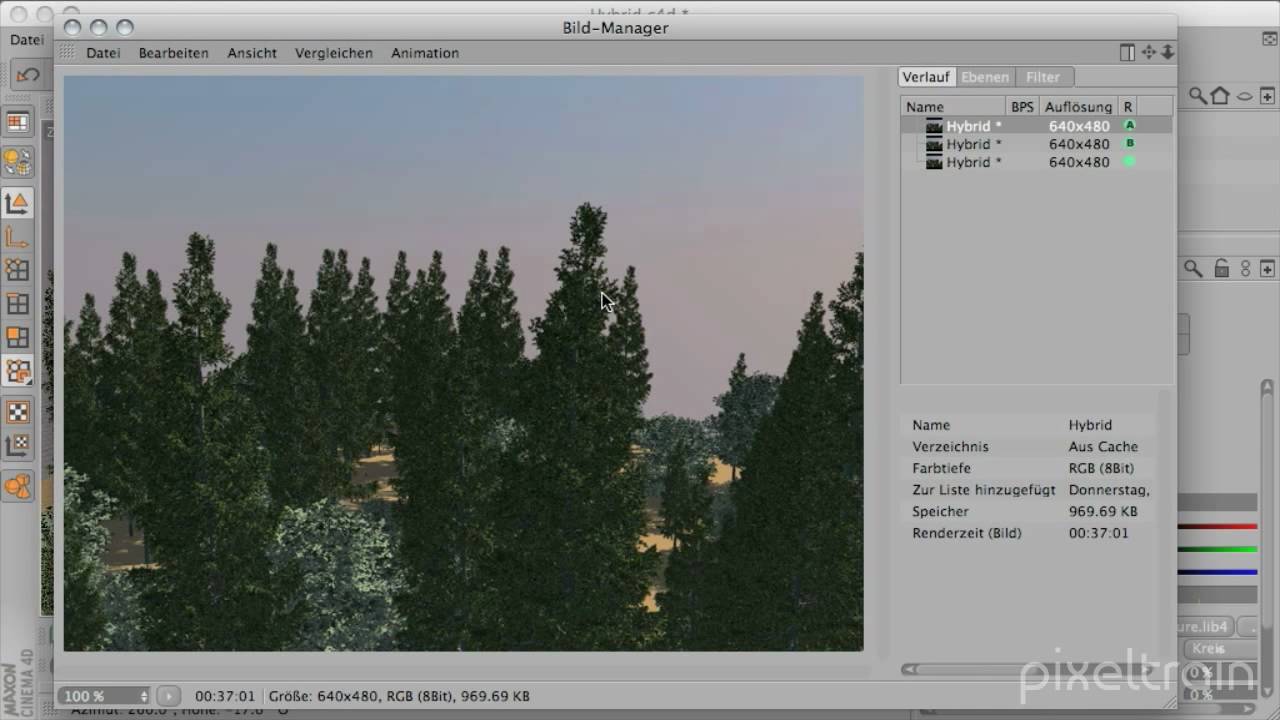Select the third Hybrid * history entry

pyautogui.click(x=1036, y=162)
